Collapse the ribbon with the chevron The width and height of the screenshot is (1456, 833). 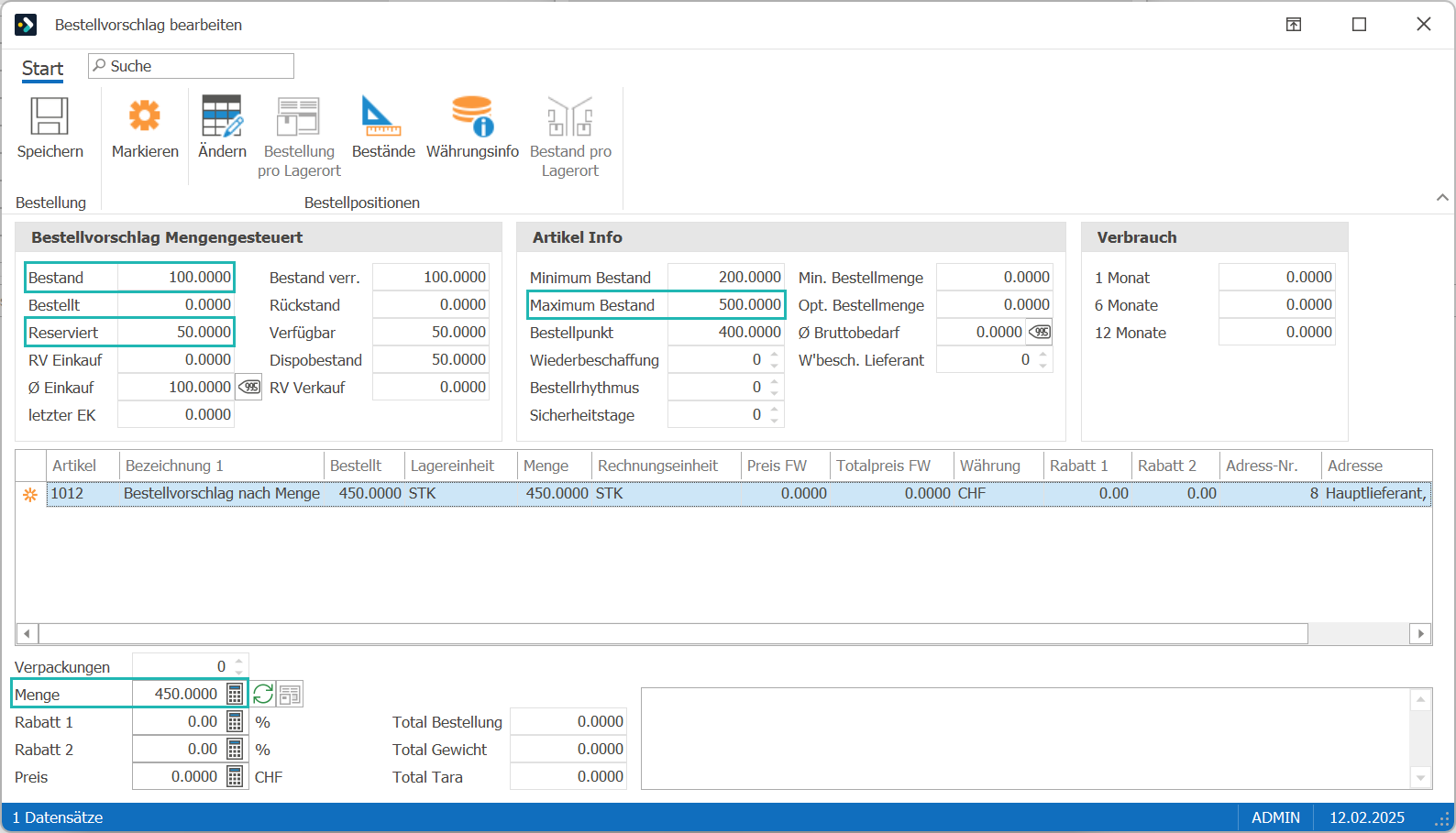1442,197
